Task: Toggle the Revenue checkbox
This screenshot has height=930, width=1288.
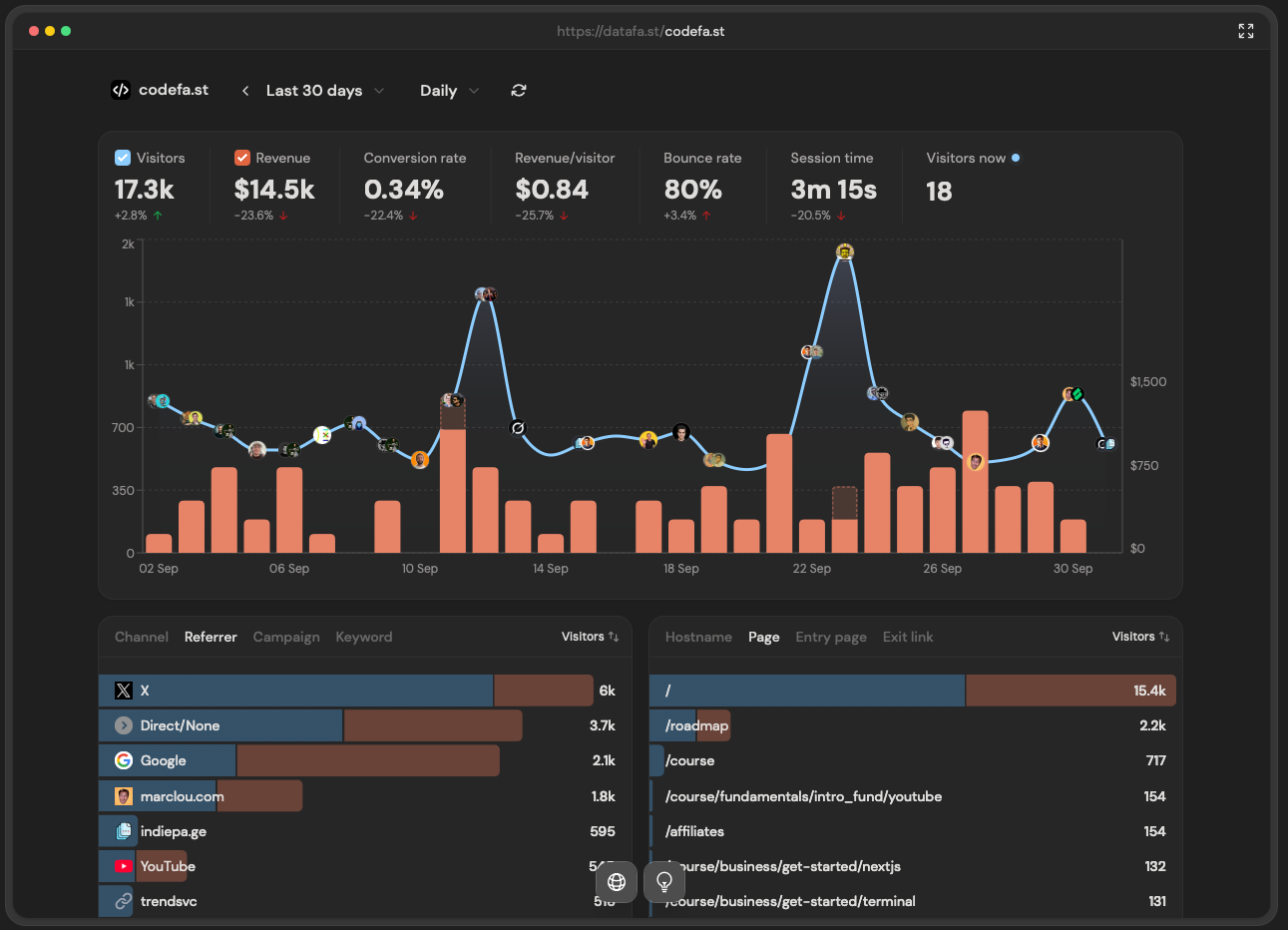Action: click(x=242, y=158)
